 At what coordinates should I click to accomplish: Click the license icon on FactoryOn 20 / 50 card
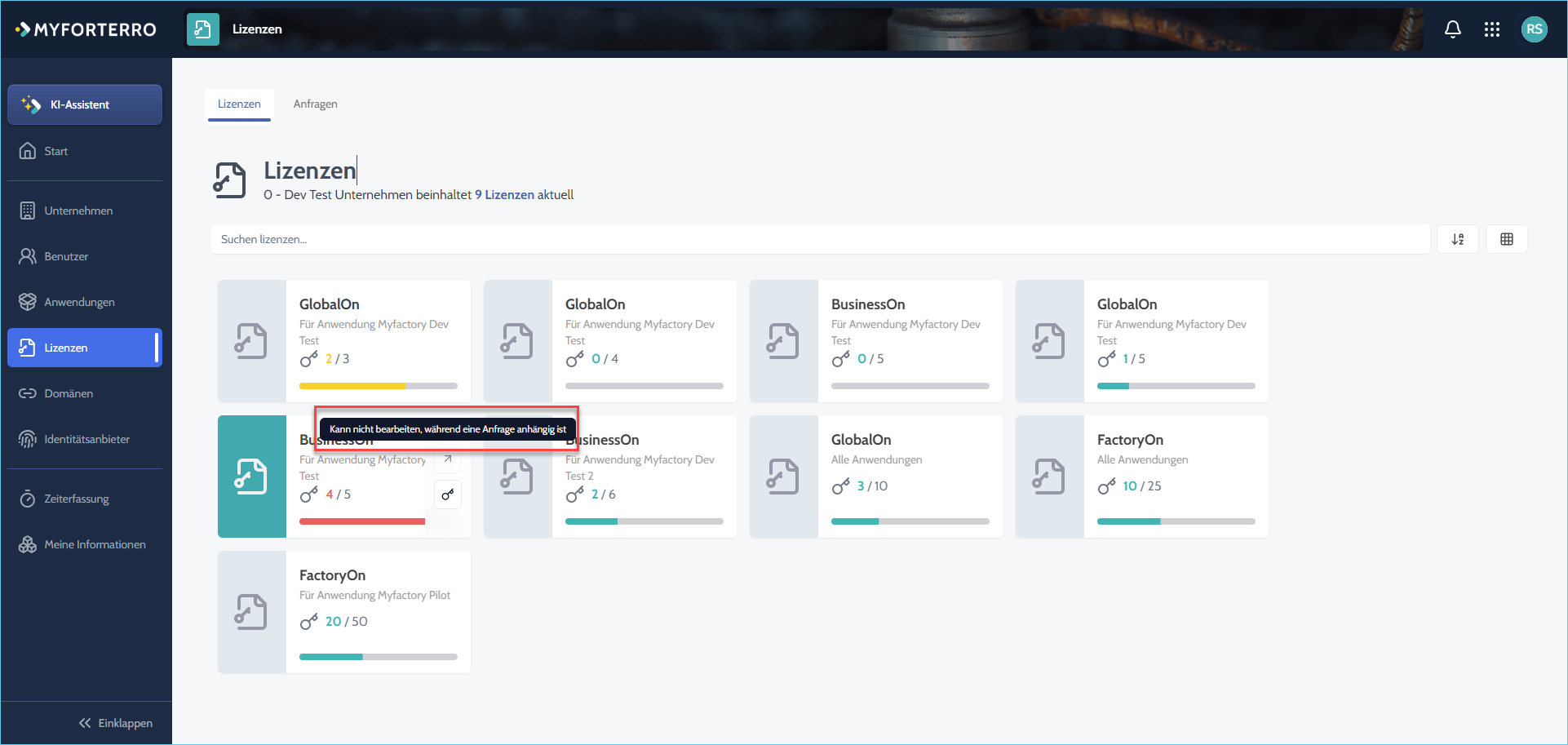click(x=251, y=612)
